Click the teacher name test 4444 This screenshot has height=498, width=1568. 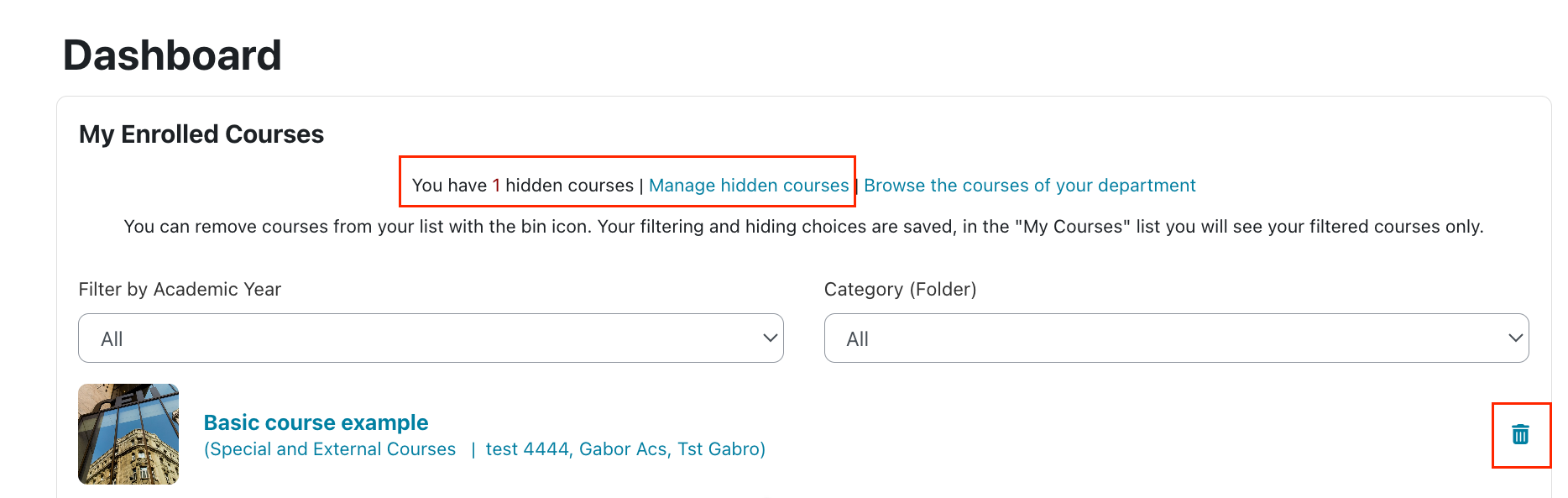527,449
